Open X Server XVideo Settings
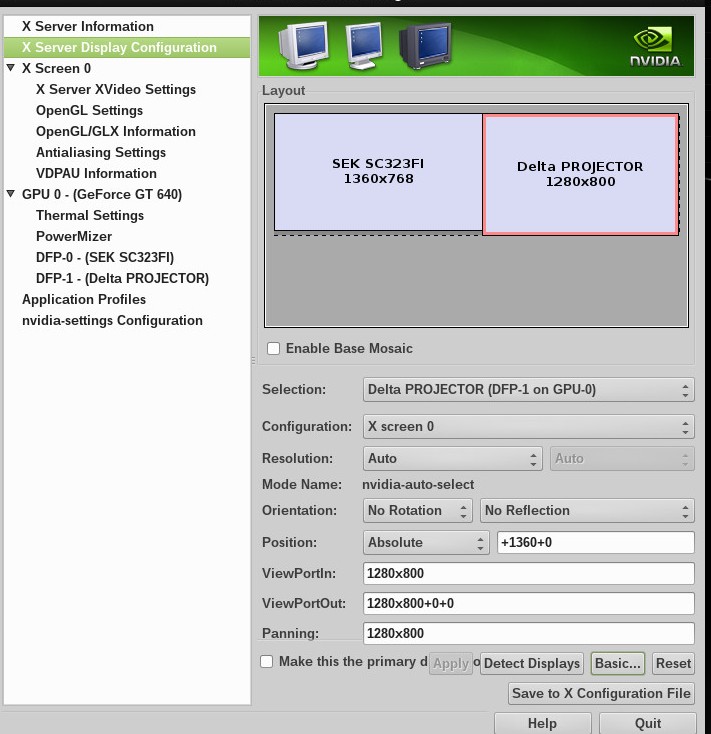 point(116,89)
